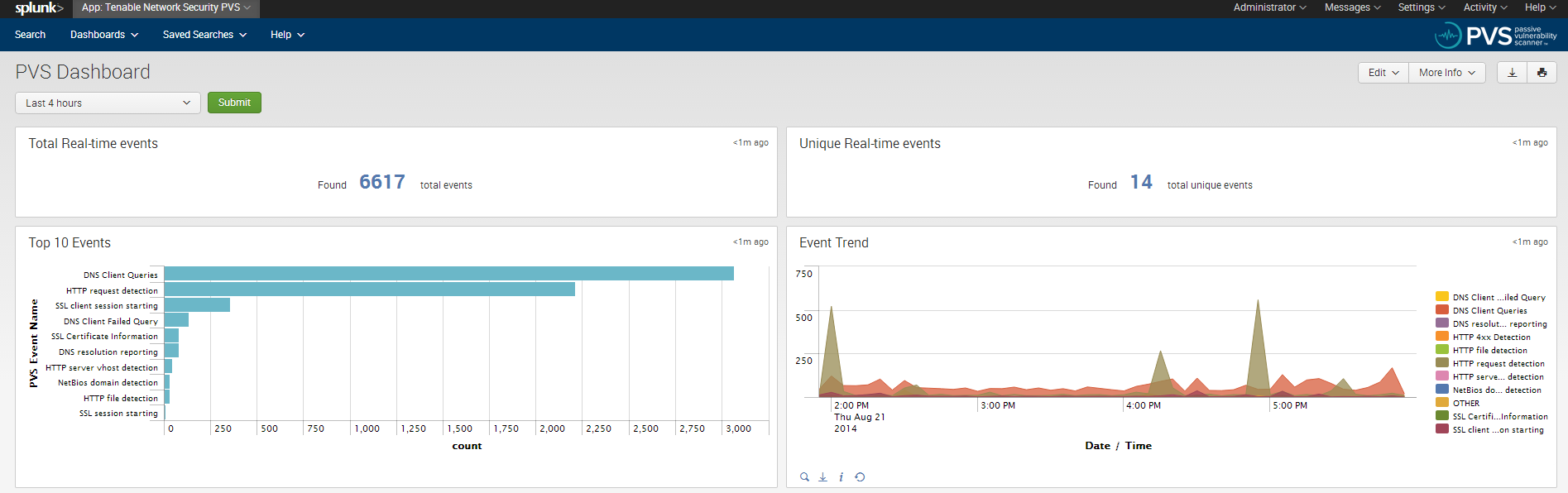Print the dashboard using printer icon
Screen dimensions: 1568x493
pyautogui.click(x=1542, y=73)
